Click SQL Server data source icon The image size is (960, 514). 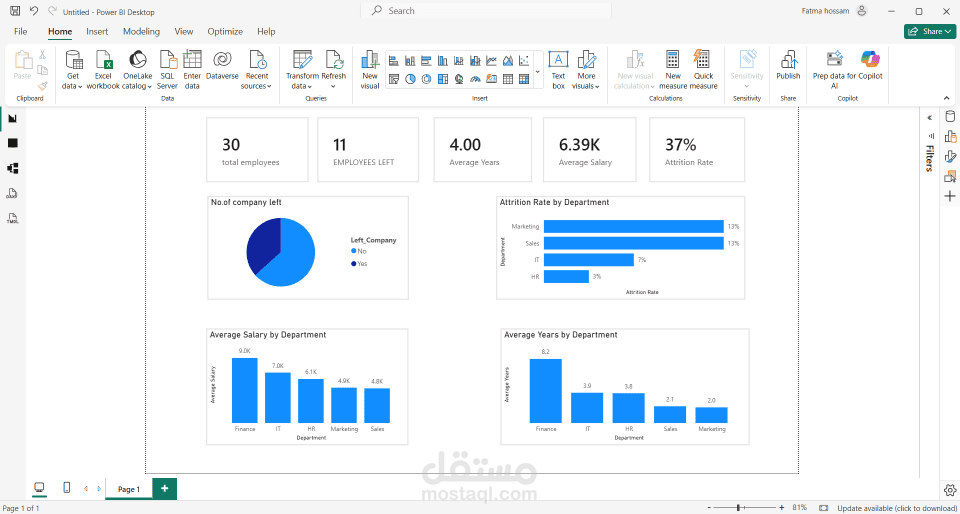click(168, 60)
